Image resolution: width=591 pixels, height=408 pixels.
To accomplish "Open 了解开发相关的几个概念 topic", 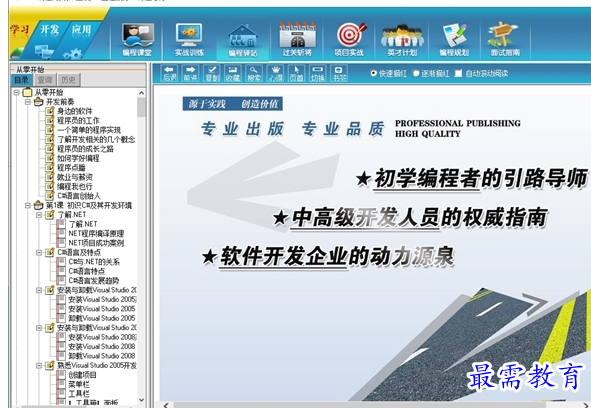I will pos(96,139).
